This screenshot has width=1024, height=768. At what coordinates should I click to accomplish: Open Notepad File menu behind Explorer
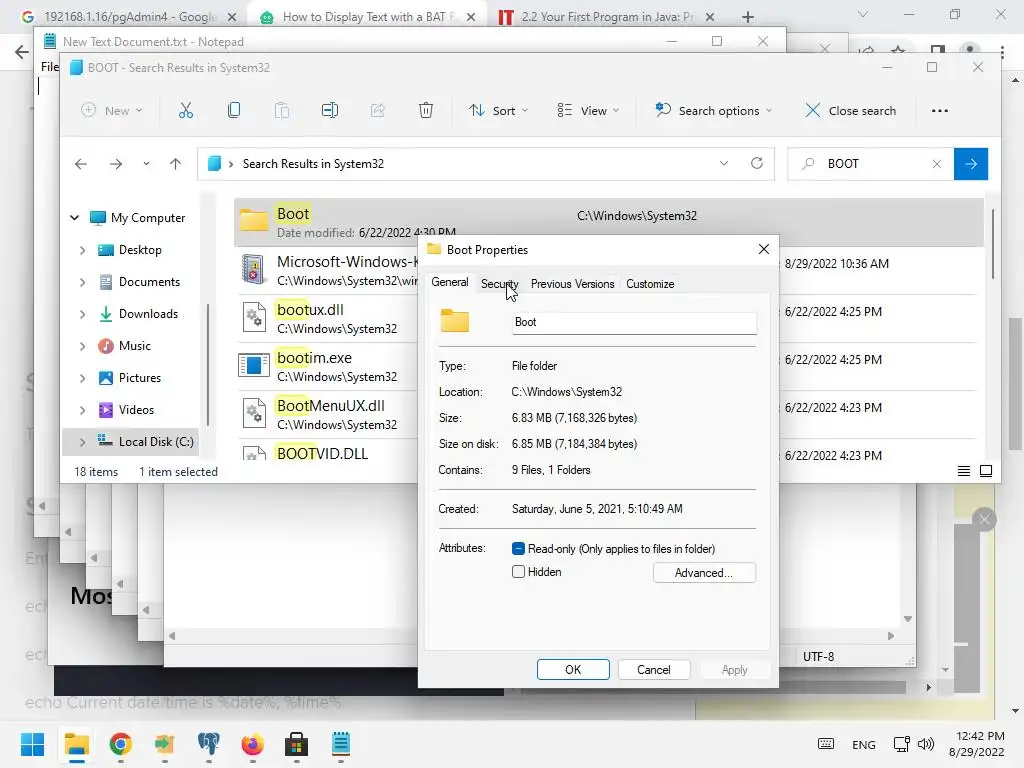(x=49, y=67)
